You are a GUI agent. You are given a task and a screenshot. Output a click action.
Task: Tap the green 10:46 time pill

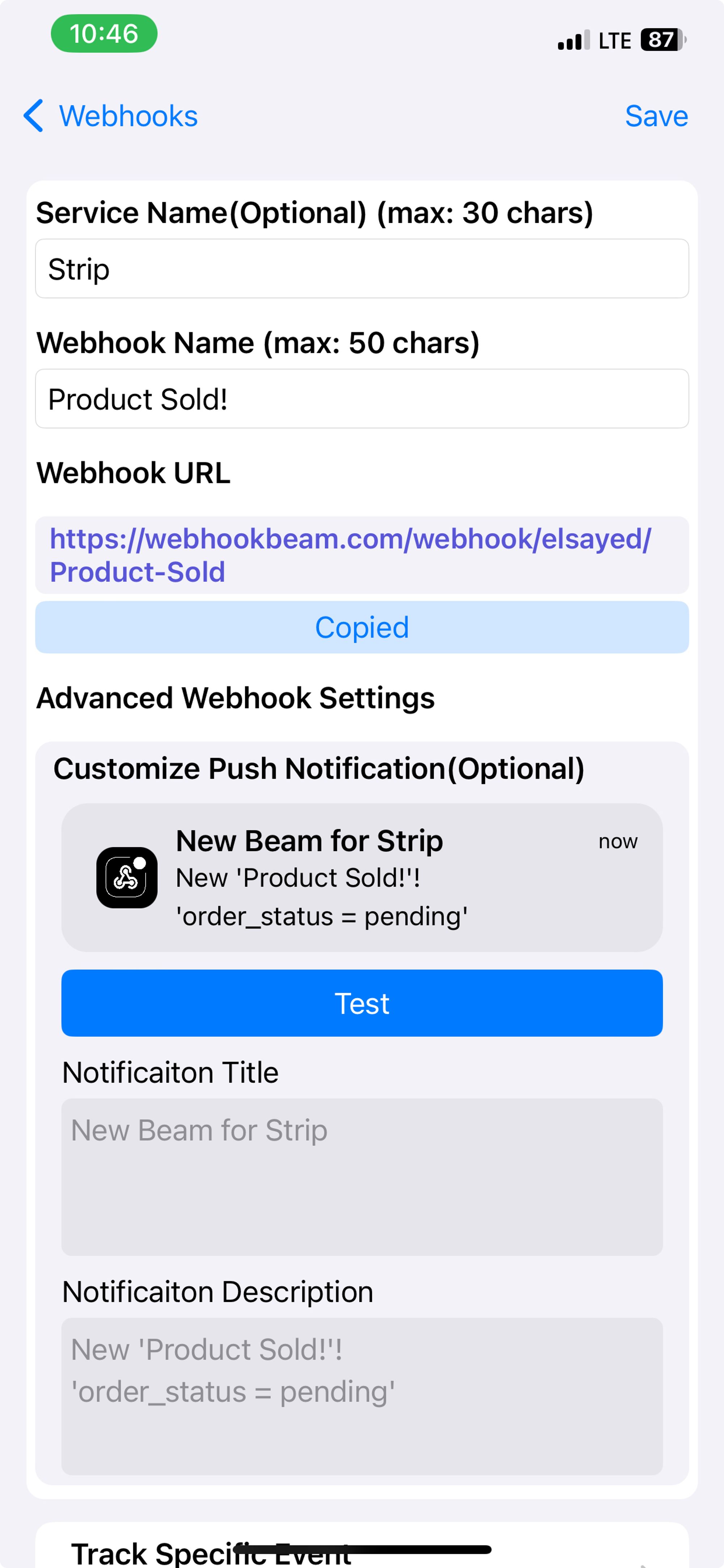tap(104, 33)
